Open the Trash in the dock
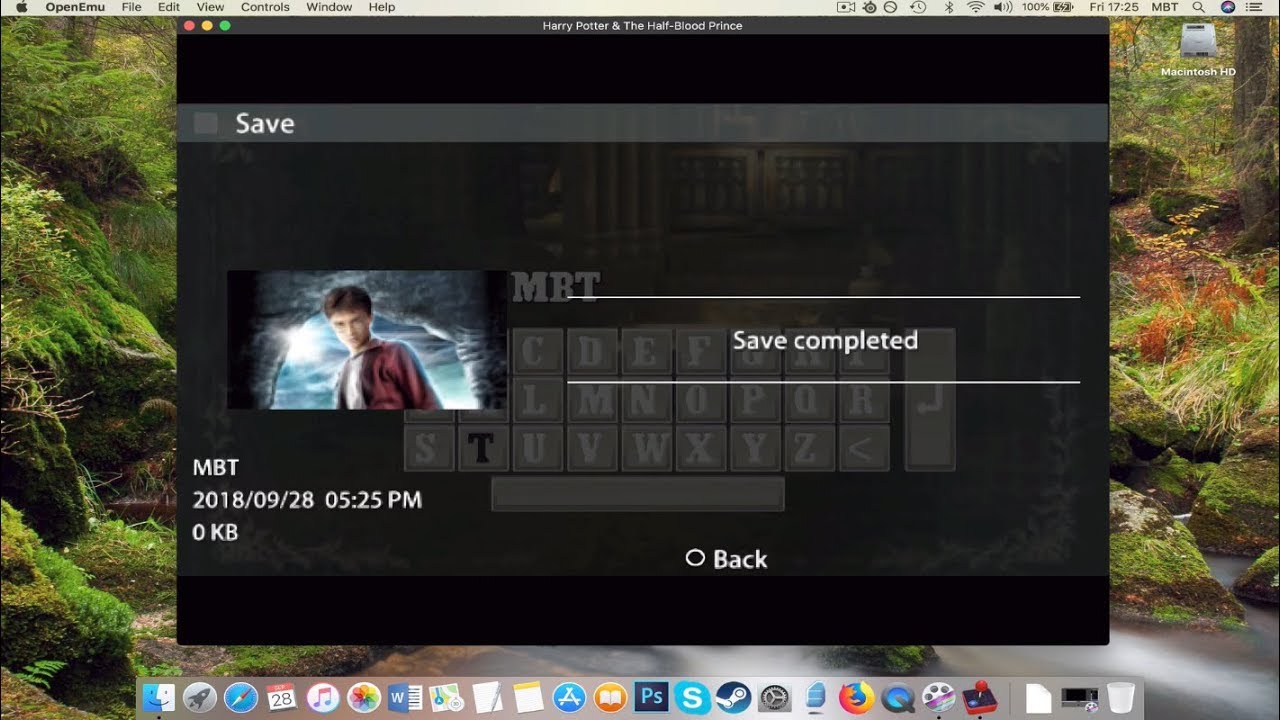 pyautogui.click(x=1121, y=697)
